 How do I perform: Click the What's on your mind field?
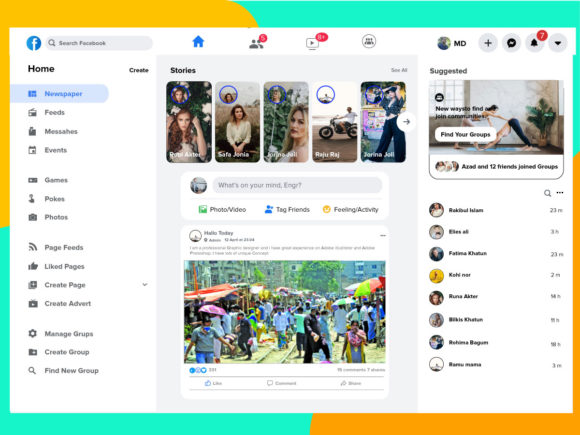297,185
